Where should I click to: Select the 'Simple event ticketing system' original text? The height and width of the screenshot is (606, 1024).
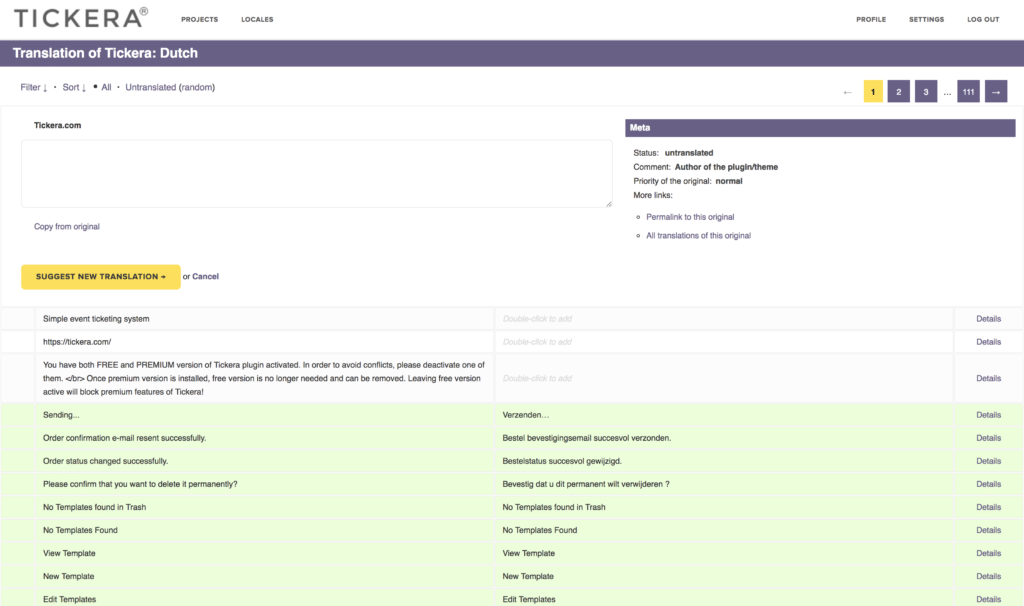click(96, 319)
